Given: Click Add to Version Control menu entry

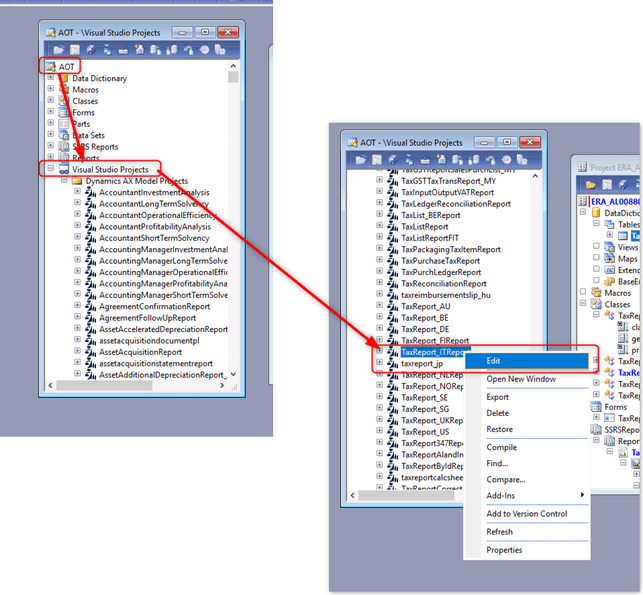Looking at the screenshot, I should (x=526, y=514).
